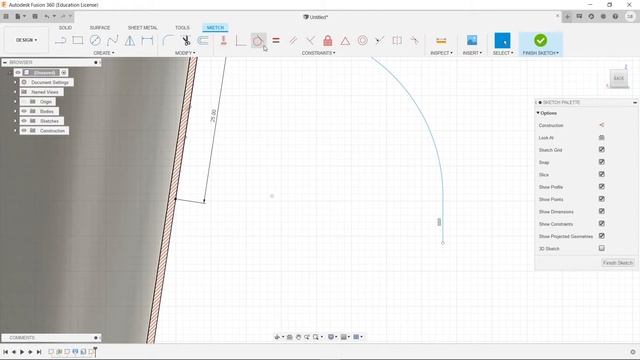Apply the Tangent constraint
Viewport: 640px width, 360px height.
258,40
